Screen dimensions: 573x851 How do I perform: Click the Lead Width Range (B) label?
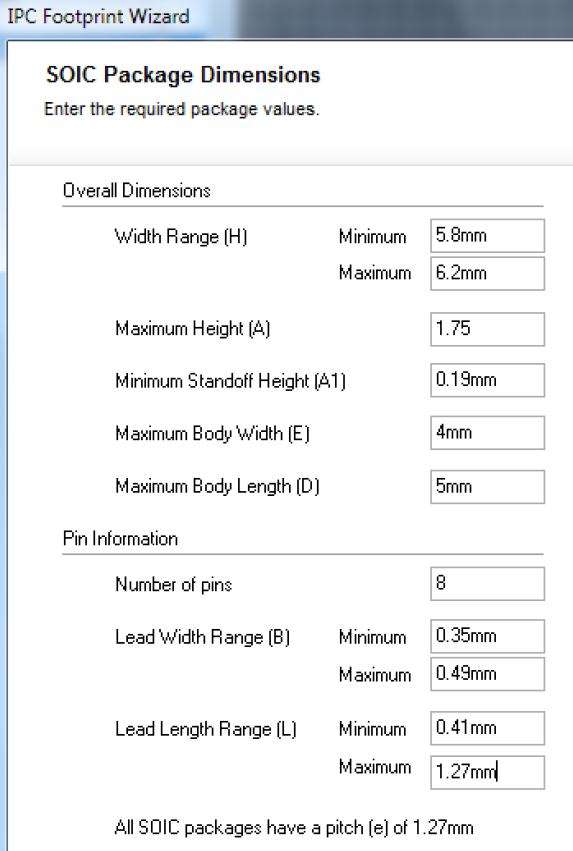[x=202, y=637]
